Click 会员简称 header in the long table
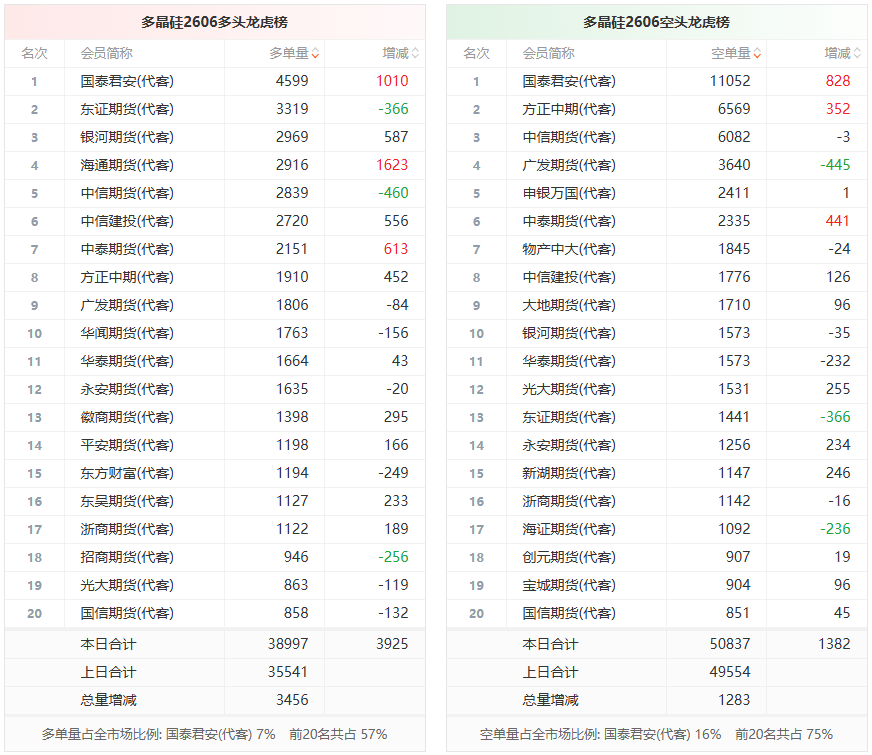Image resolution: width=872 pixels, height=755 pixels. point(106,54)
